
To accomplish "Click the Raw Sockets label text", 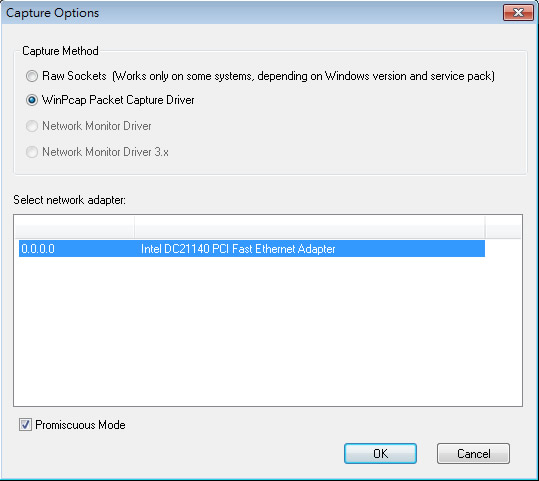I will (74, 76).
